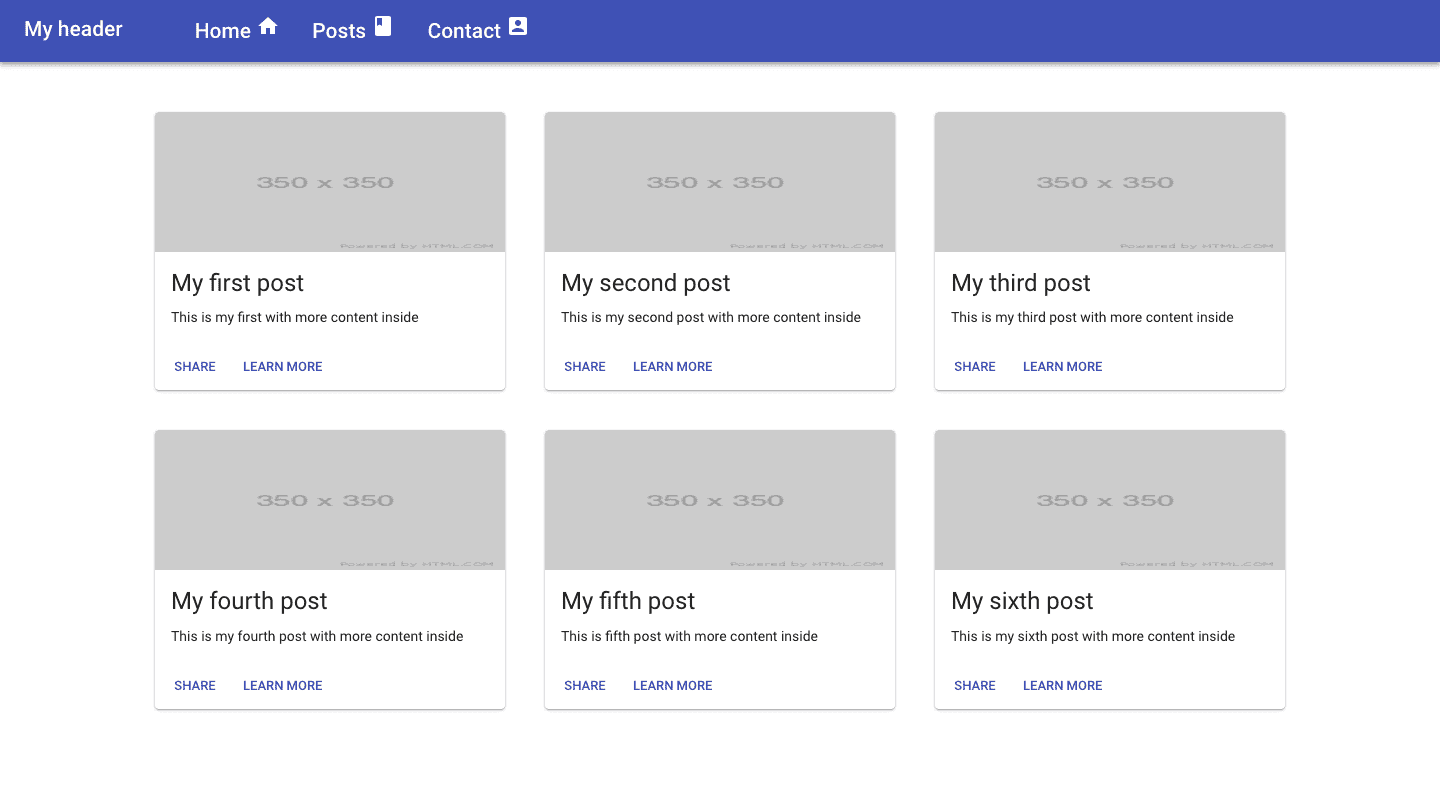Click the house icon beside Home
Screen dimensions: 1440x785
[268, 27]
